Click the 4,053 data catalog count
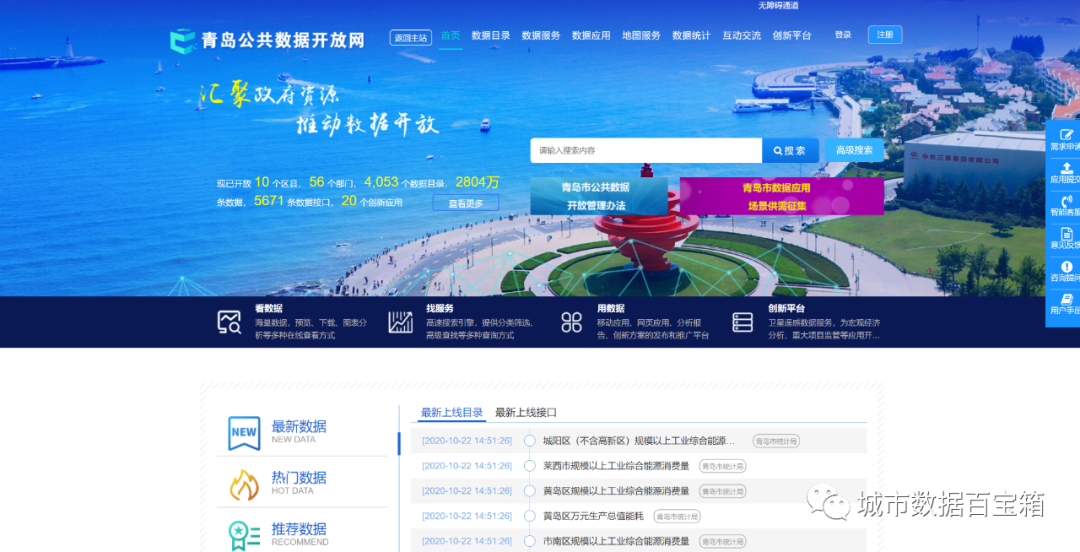The height and width of the screenshot is (552, 1080). click(382, 182)
